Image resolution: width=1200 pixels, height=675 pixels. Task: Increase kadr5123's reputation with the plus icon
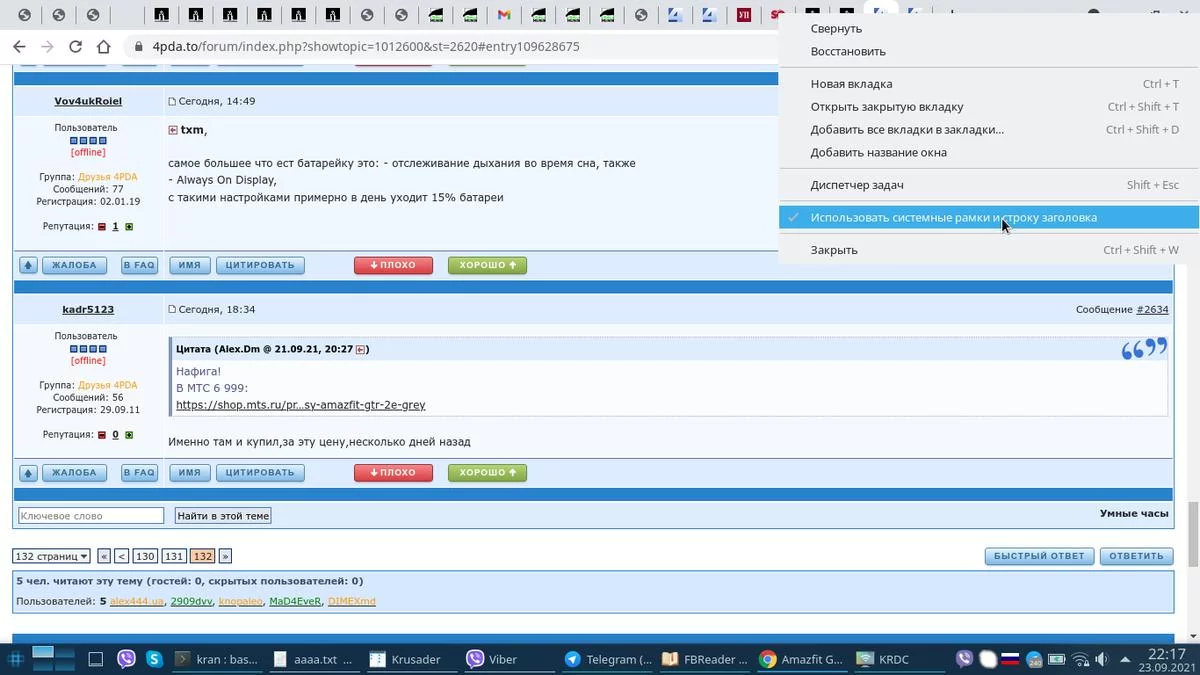pyautogui.click(x=129, y=435)
